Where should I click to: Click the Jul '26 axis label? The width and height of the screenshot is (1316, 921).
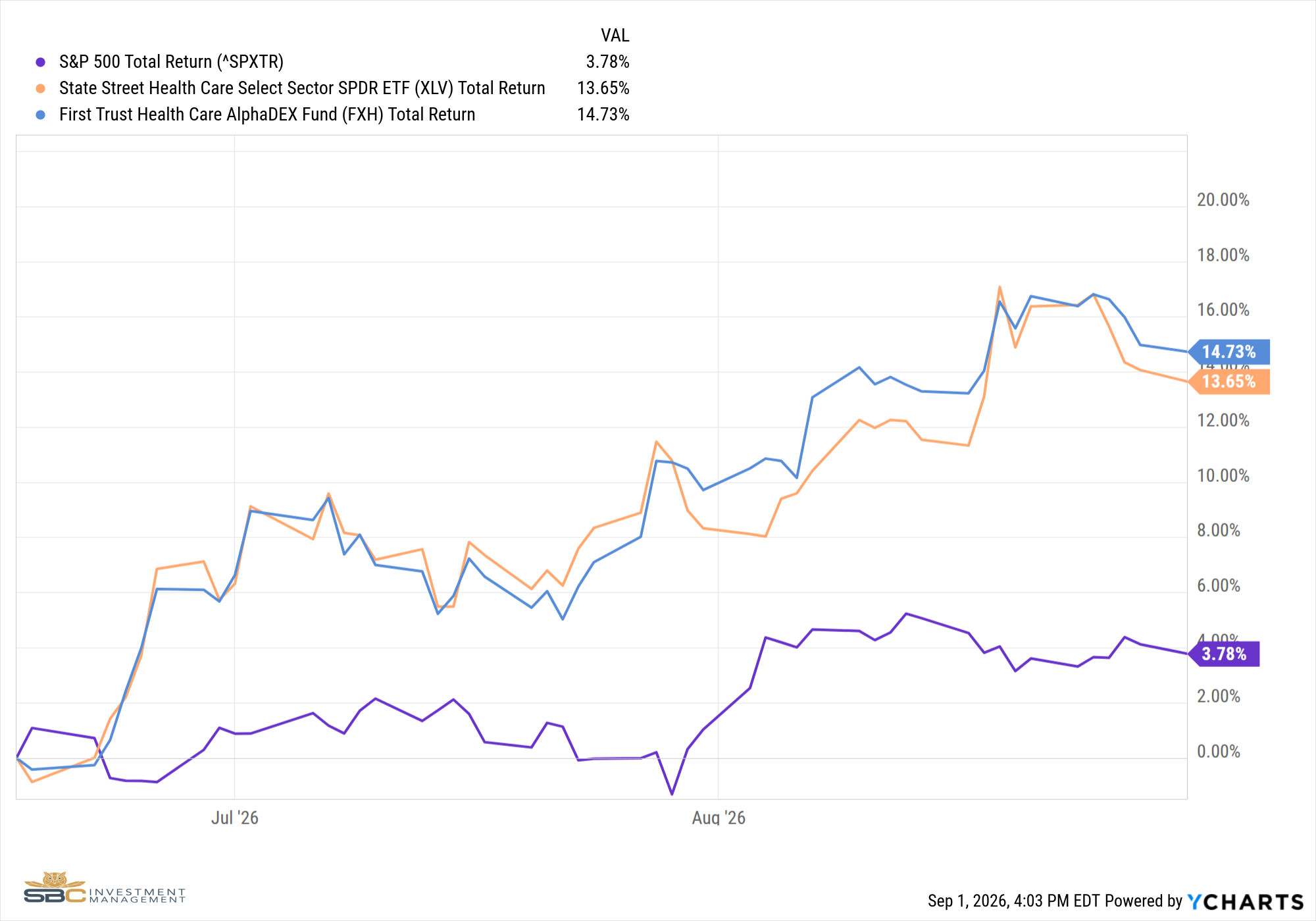pos(235,818)
